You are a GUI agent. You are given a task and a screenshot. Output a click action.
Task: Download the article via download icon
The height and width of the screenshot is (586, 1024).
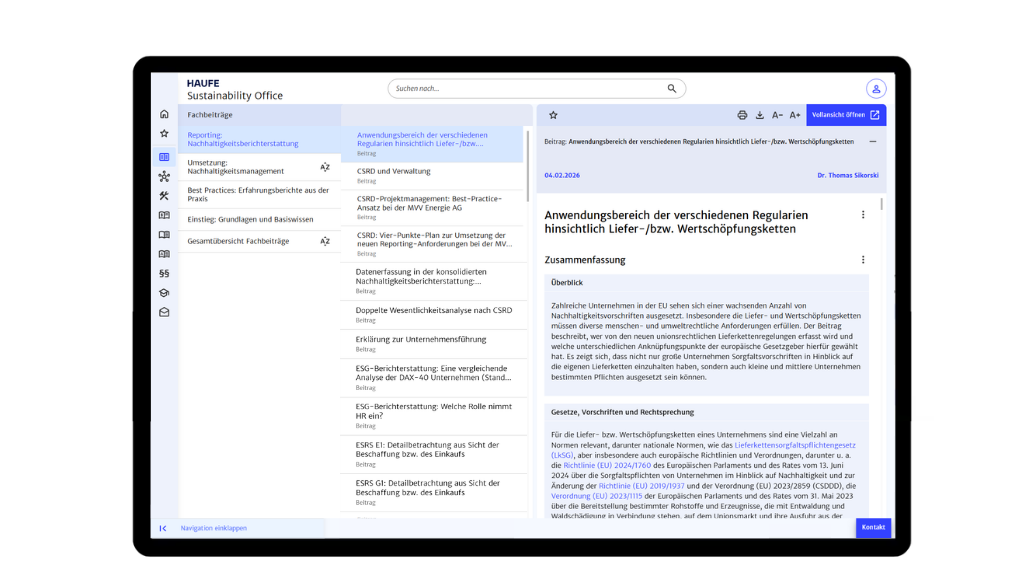[759, 115]
